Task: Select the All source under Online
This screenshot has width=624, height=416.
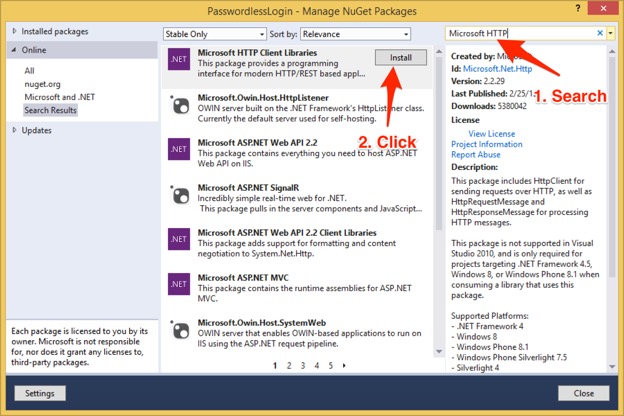Action: pyautogui.click(x=29, y=71)
